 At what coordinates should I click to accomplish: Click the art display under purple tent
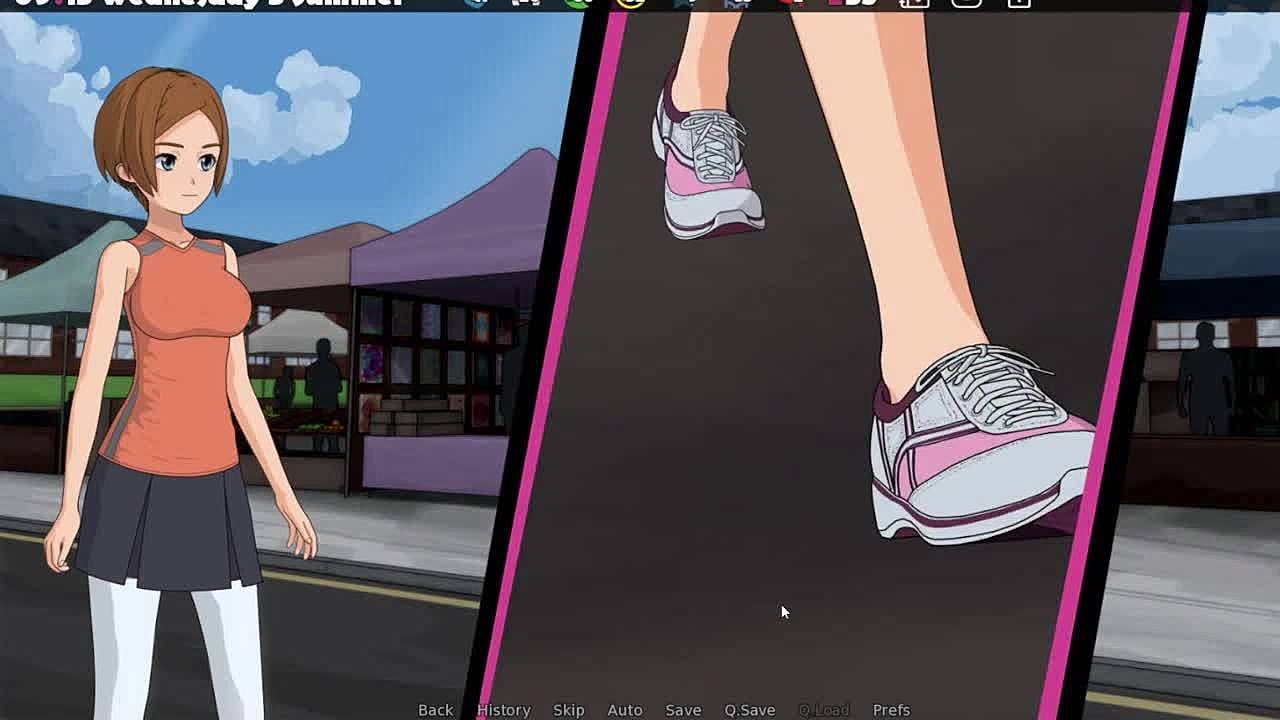430,350
